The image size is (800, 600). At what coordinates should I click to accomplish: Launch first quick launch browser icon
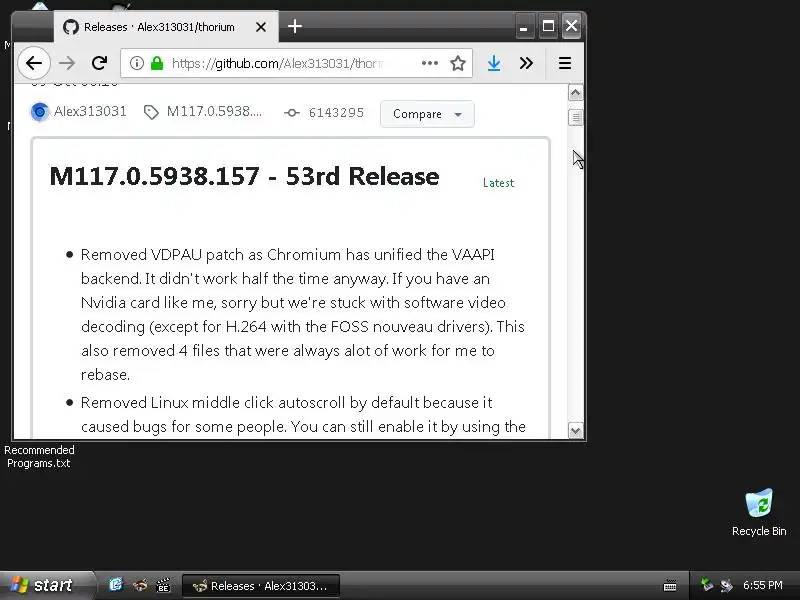116,585
